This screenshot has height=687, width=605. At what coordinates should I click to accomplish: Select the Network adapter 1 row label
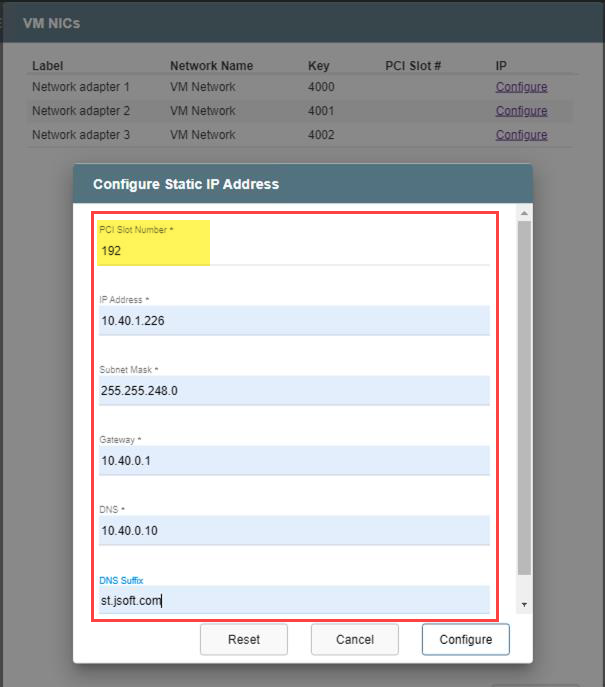(81, 87)
